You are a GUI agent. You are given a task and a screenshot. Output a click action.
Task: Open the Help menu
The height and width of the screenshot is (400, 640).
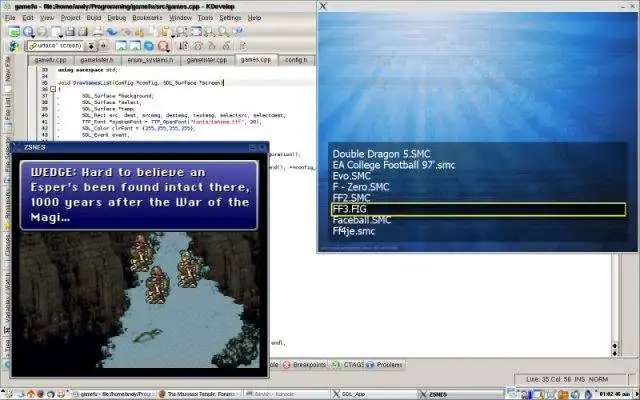[x=254, y=18]
